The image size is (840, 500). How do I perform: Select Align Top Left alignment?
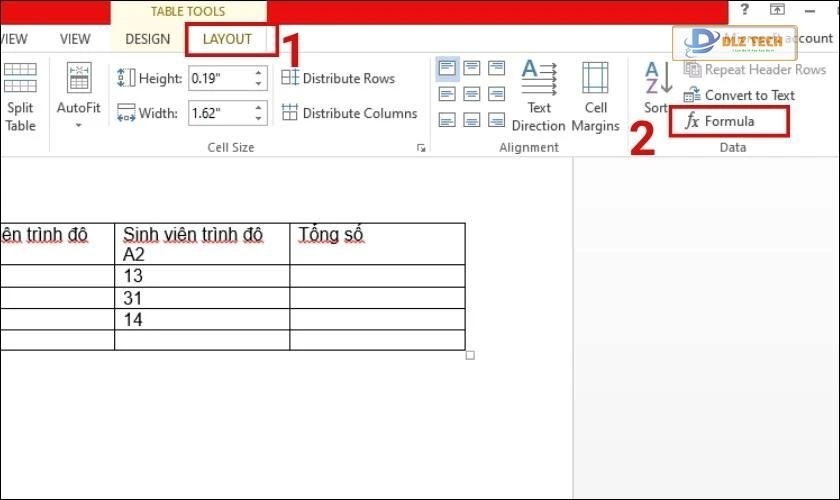point(447,69)
